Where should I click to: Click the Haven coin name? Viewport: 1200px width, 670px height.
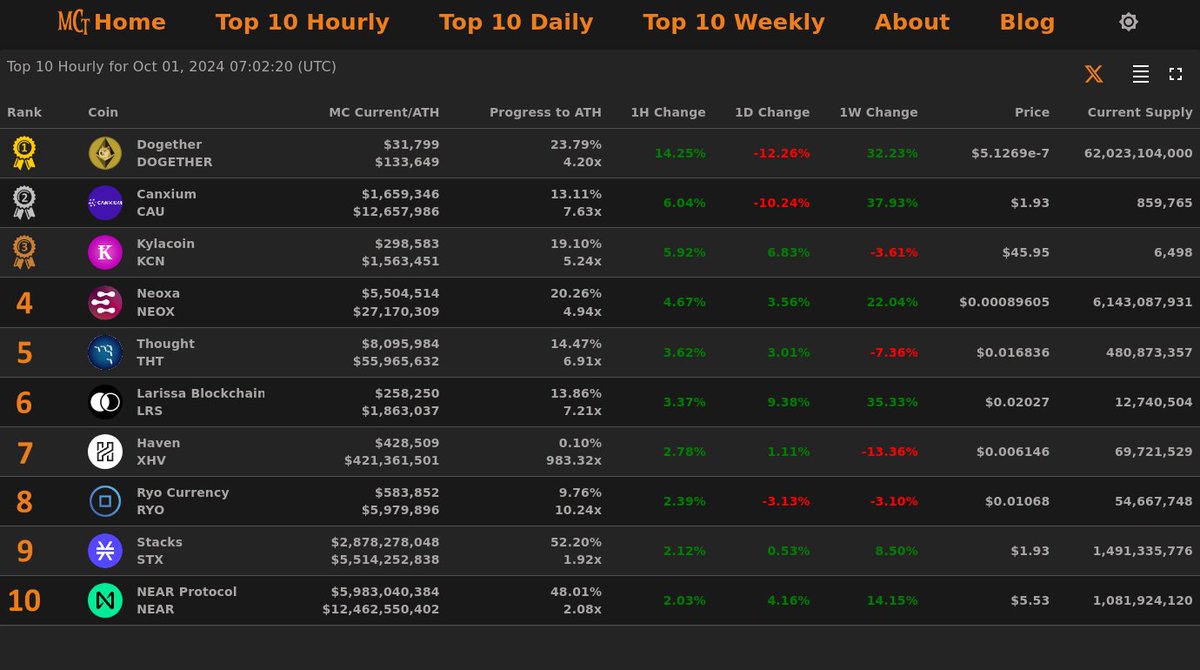click(159, 443)
